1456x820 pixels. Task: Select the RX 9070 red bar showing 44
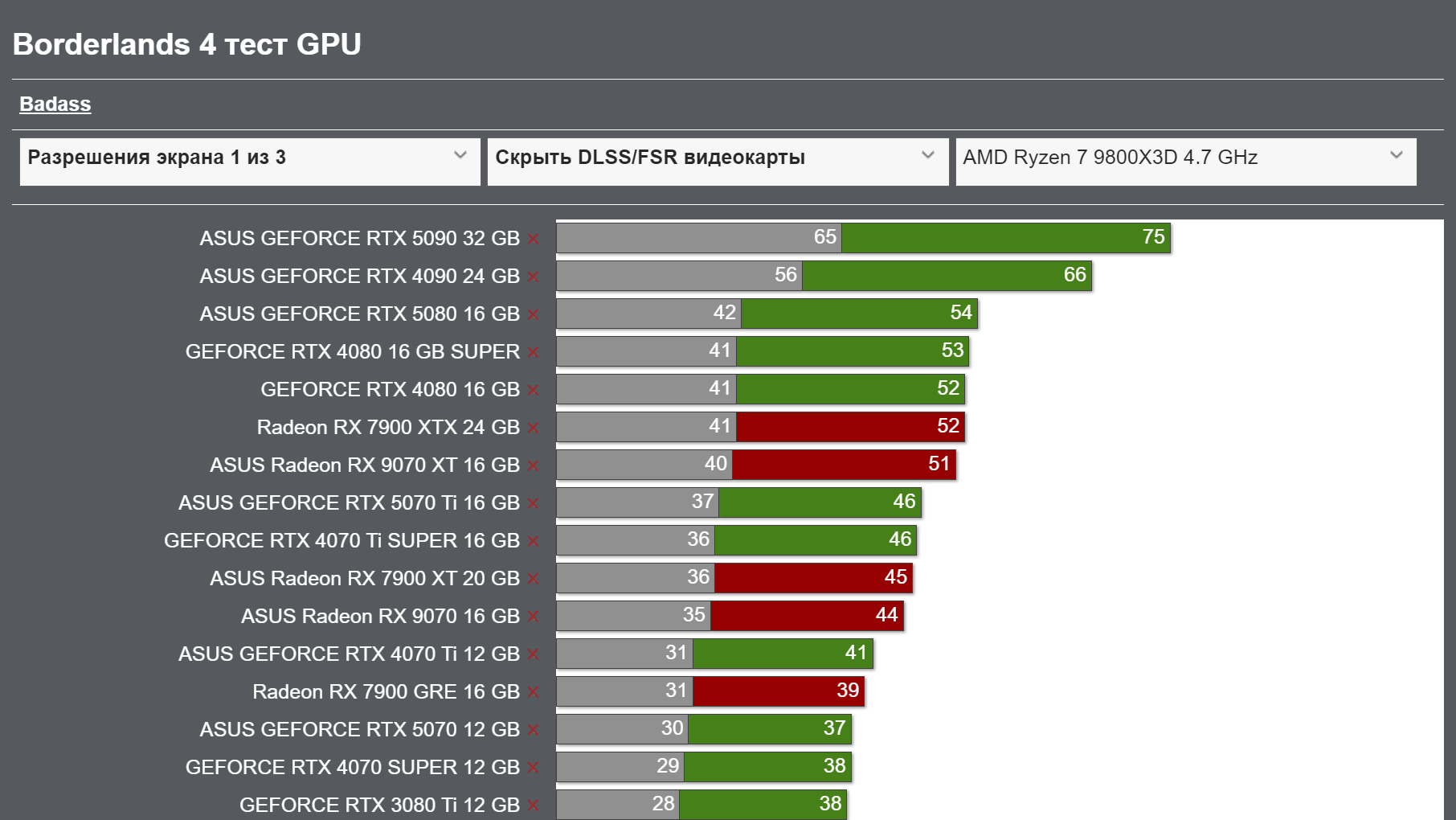(807, 616)
